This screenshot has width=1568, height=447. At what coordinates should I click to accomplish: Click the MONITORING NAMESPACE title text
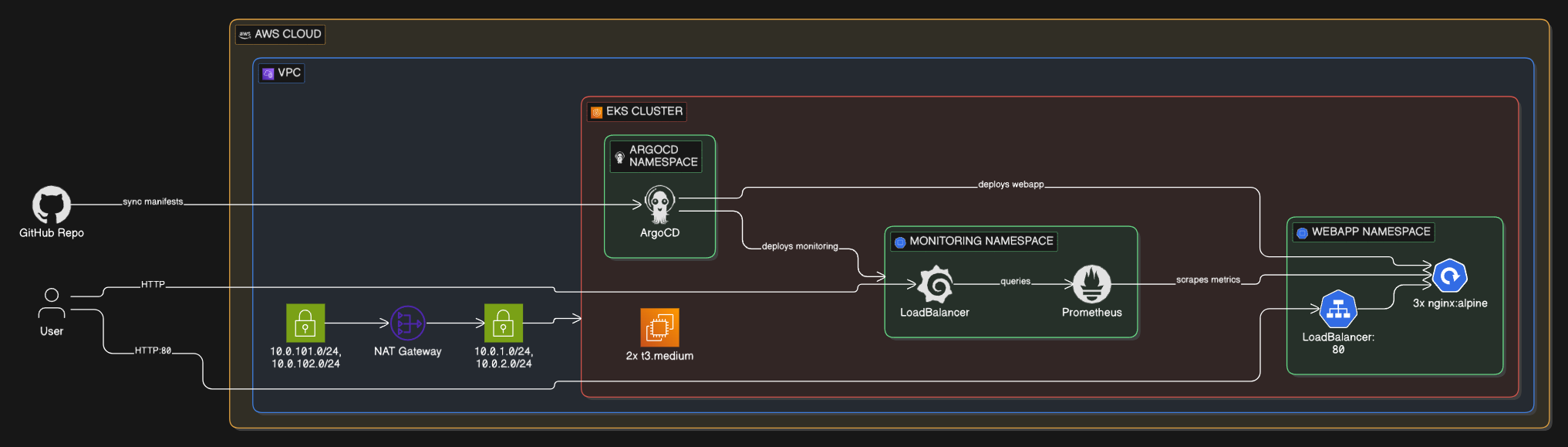[981, 241]
